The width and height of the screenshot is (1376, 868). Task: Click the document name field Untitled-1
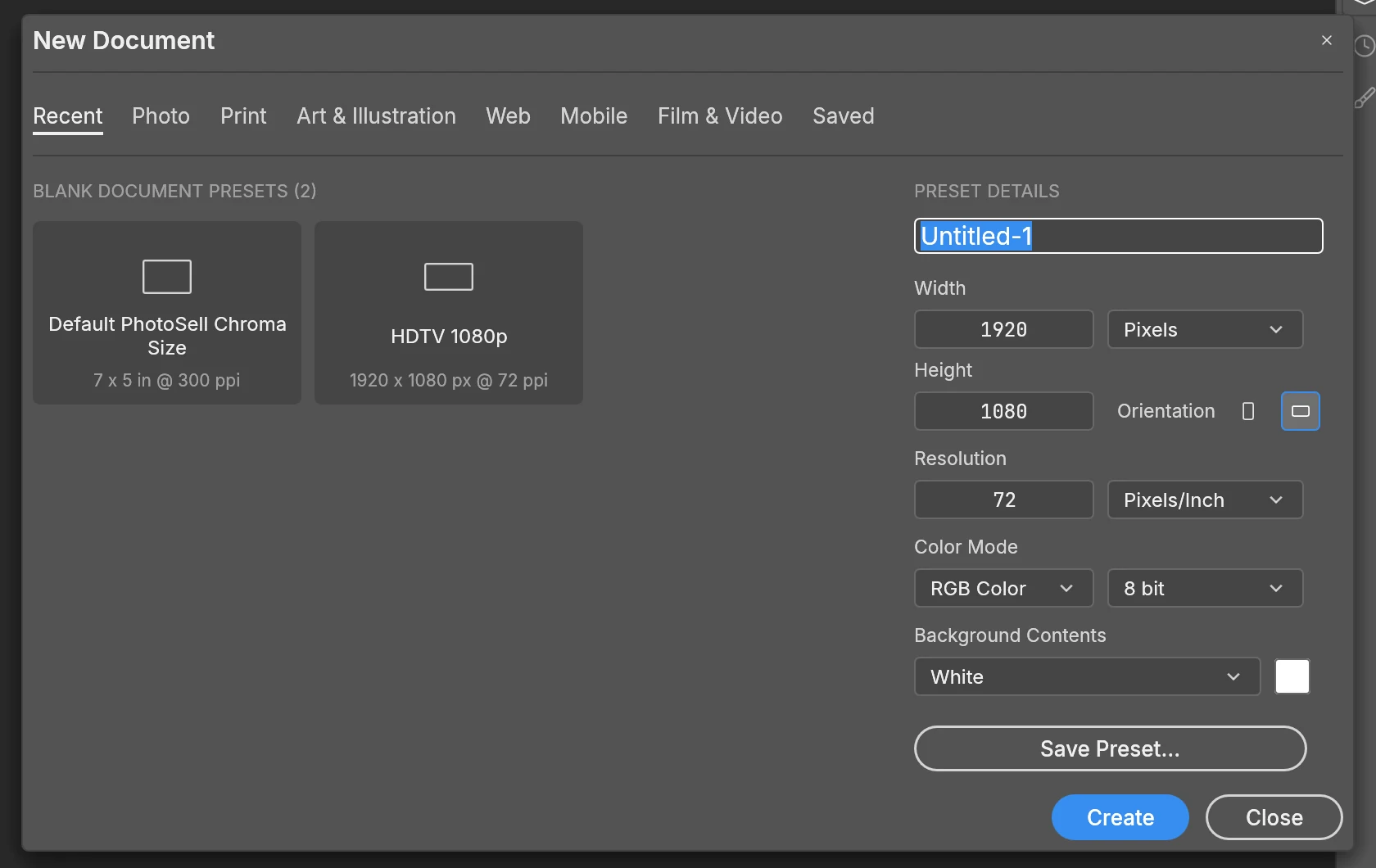[x=1119, y=236]
